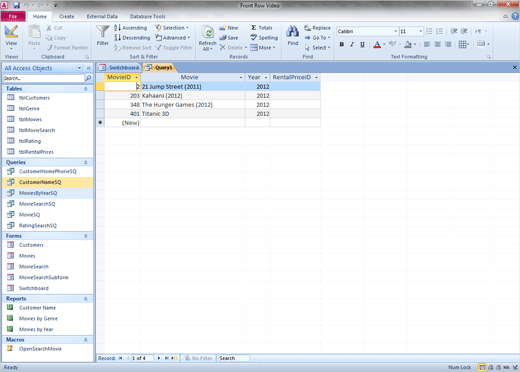
Task: Collapse the Queries group
Action: [x=86, y=162]
